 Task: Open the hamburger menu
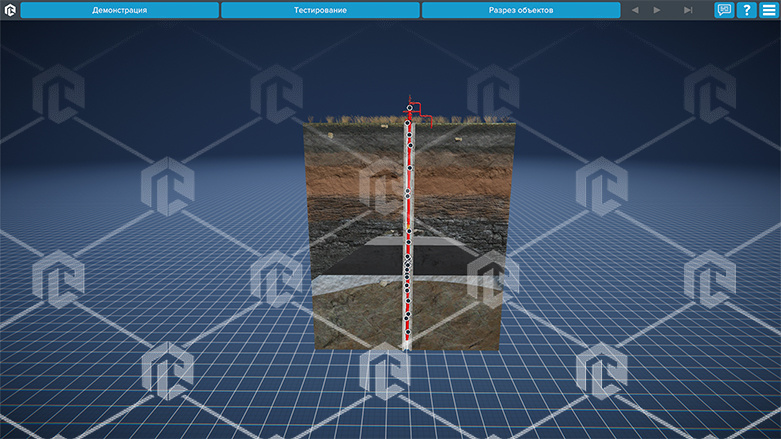pos(768,10)
